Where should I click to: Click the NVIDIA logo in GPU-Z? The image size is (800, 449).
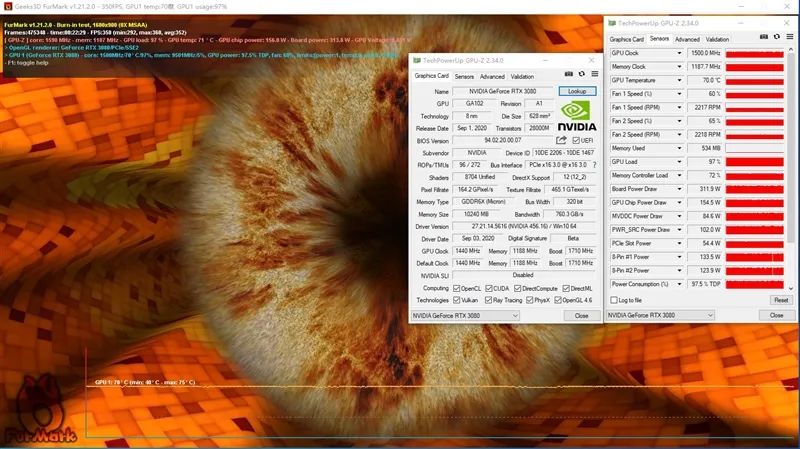pos(577,116)
